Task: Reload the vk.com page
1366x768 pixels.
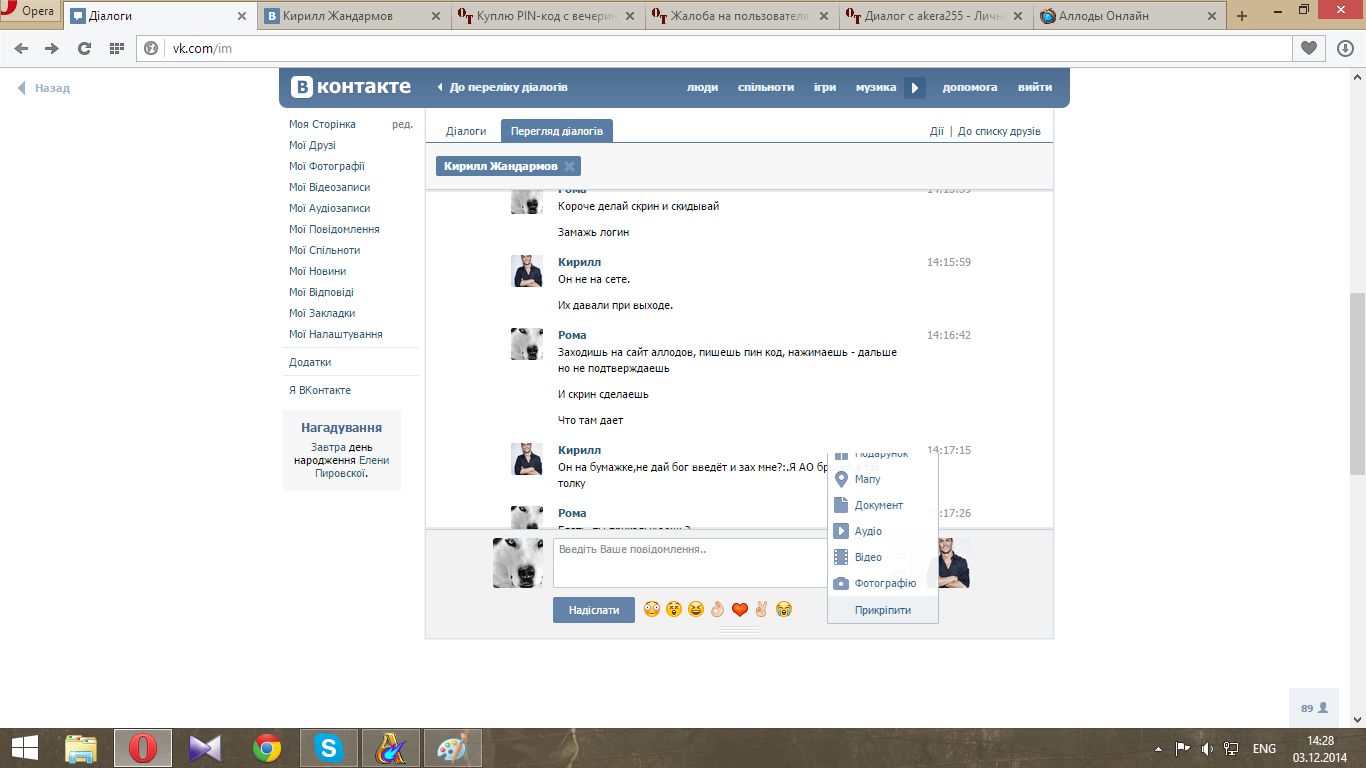Action: pos(84,48)
